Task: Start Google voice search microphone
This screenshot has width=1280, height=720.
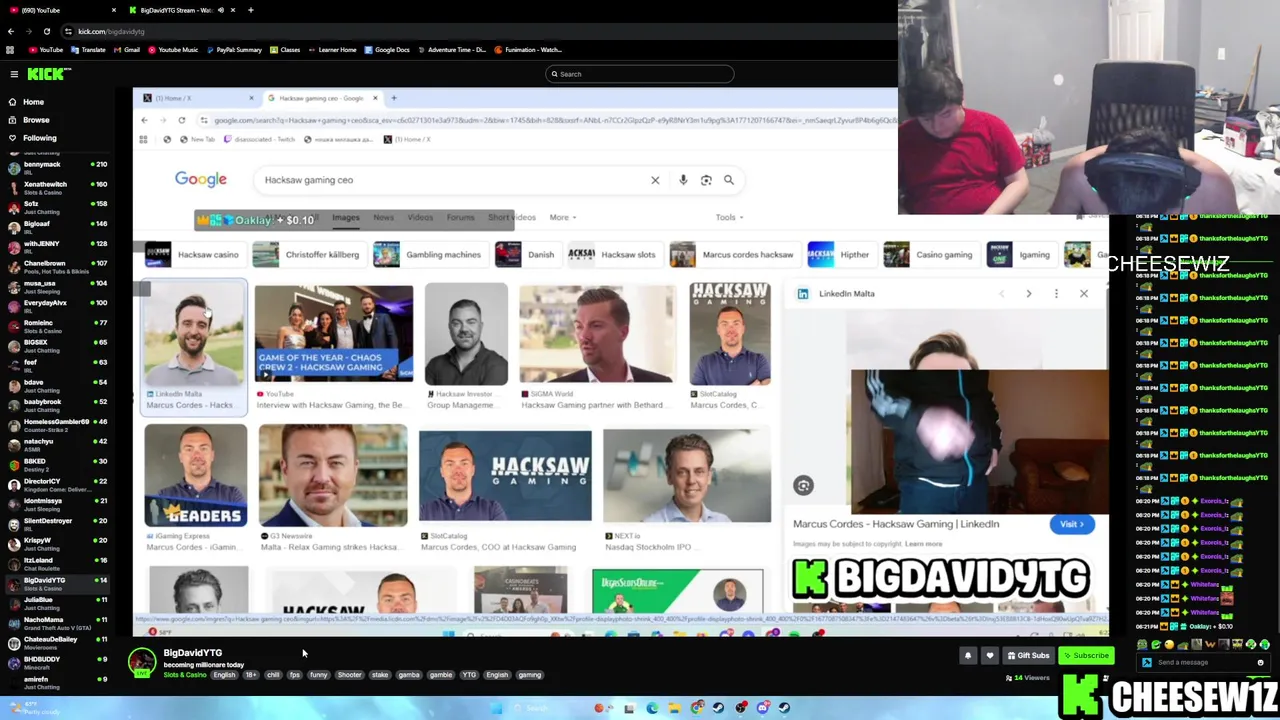Action: point(683,180)
